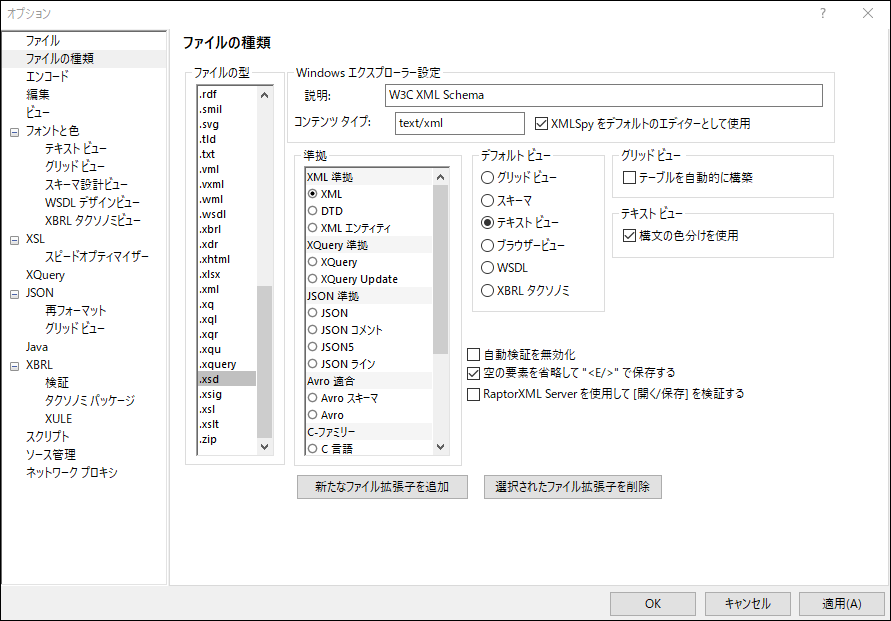Click inside the コンテンツ タイプ field

click(x=458, y=123)
